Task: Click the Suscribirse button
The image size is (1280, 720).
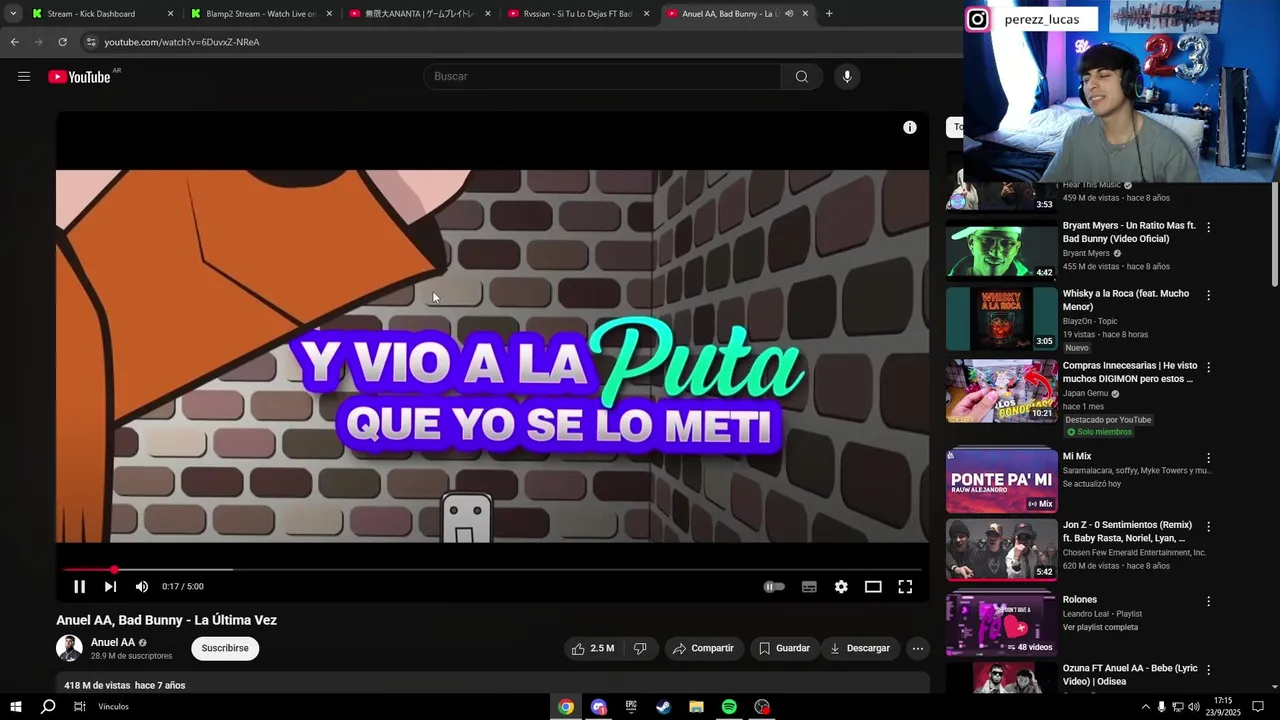Action: click(x=225, y=648)
